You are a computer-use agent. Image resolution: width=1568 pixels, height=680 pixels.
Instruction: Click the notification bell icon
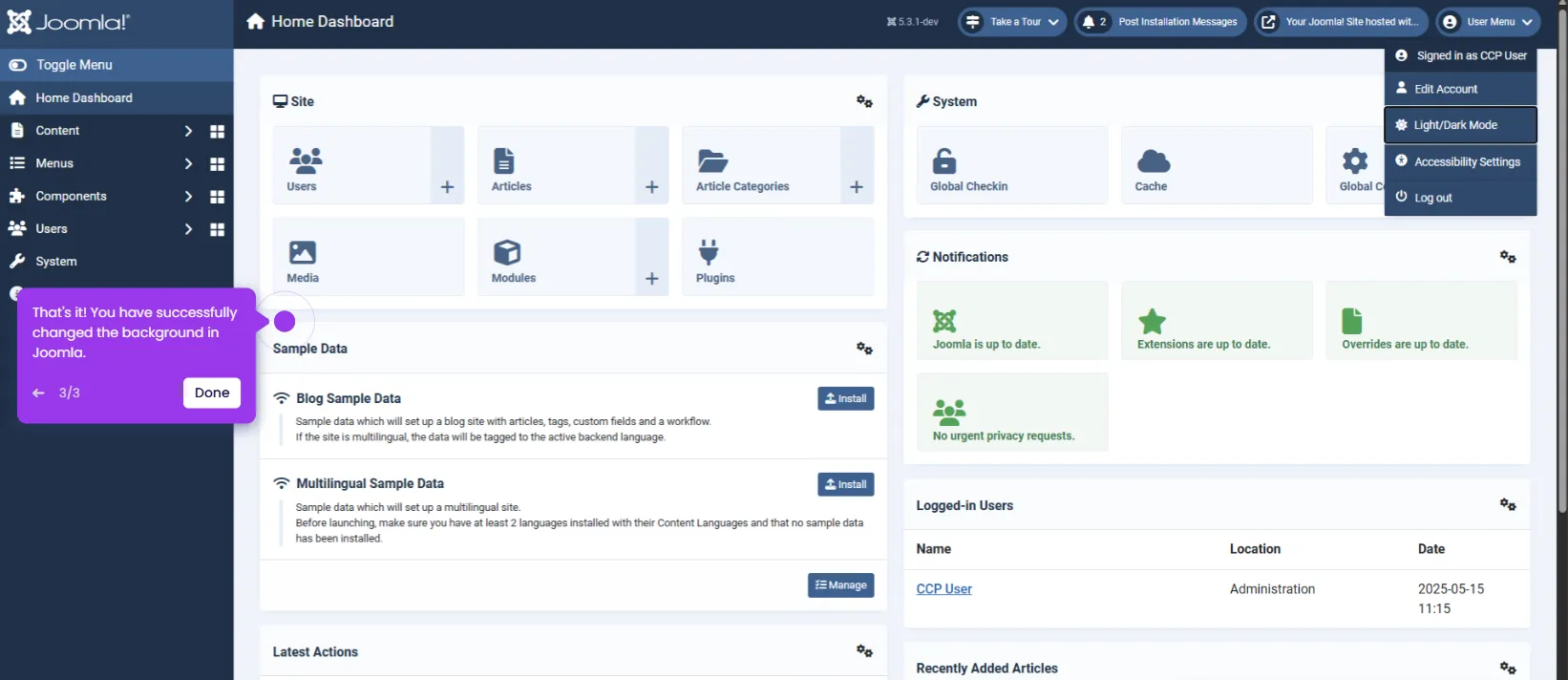1088,21
